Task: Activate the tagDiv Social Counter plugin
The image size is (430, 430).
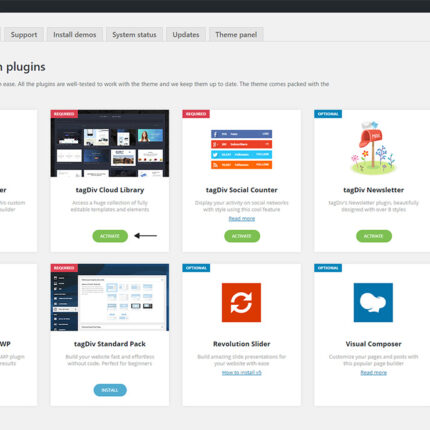Action: point(242,236)
